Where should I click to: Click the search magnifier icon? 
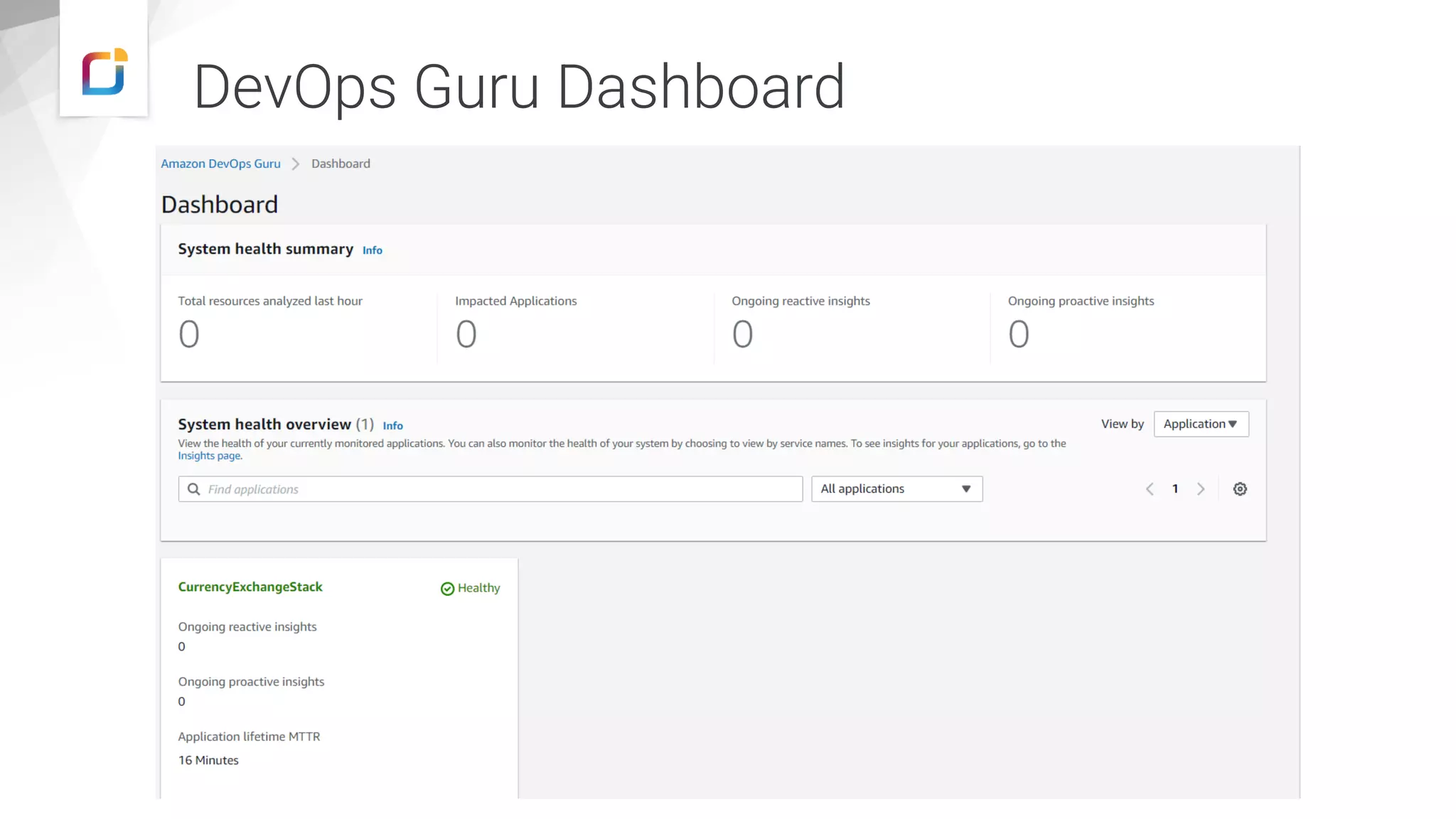(x=193, y=489)
